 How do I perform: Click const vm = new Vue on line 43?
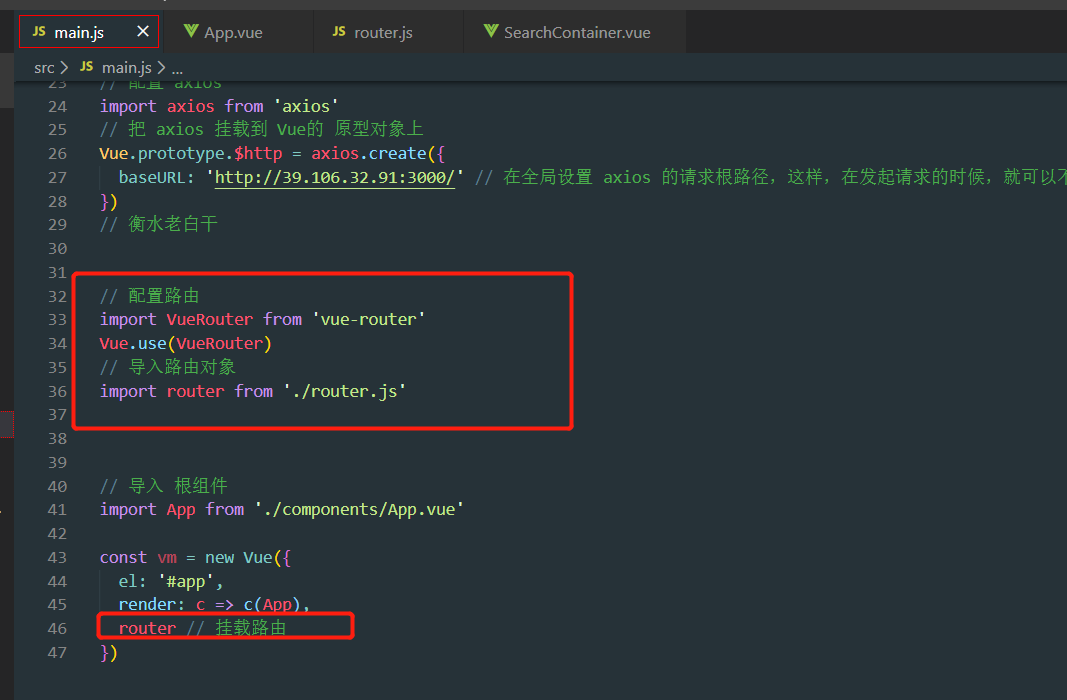coord(186,558)
